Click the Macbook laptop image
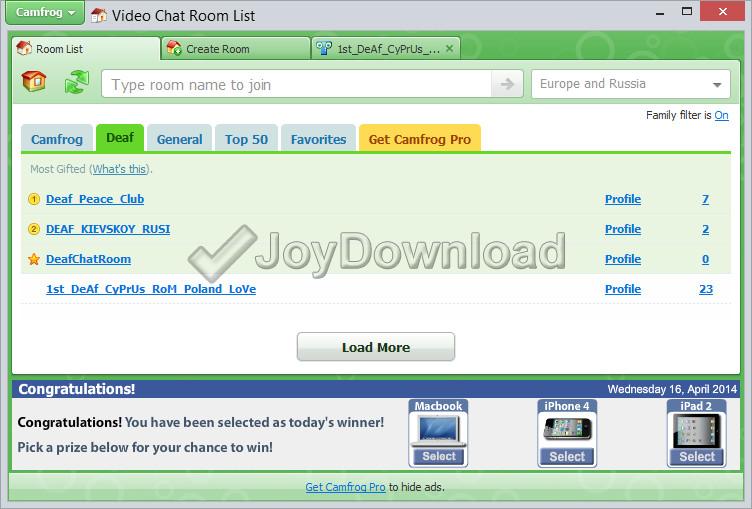Viewport: 752px width, 509px height. 438,429
